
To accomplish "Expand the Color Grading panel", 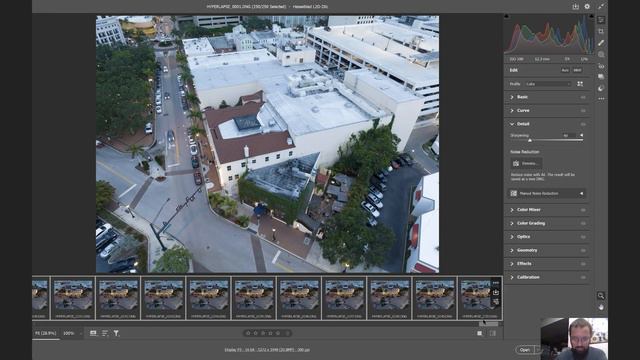I will (x=512, y=223).
